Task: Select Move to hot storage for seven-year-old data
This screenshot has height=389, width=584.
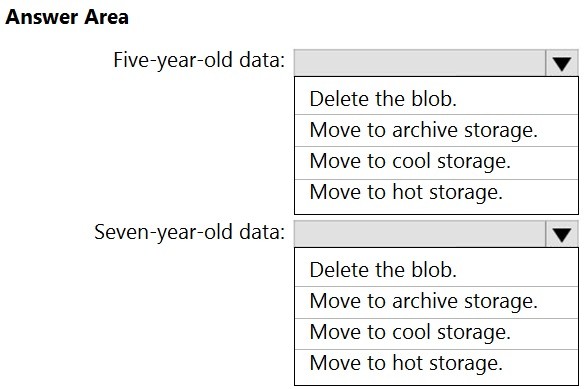Action: (436, 363)
